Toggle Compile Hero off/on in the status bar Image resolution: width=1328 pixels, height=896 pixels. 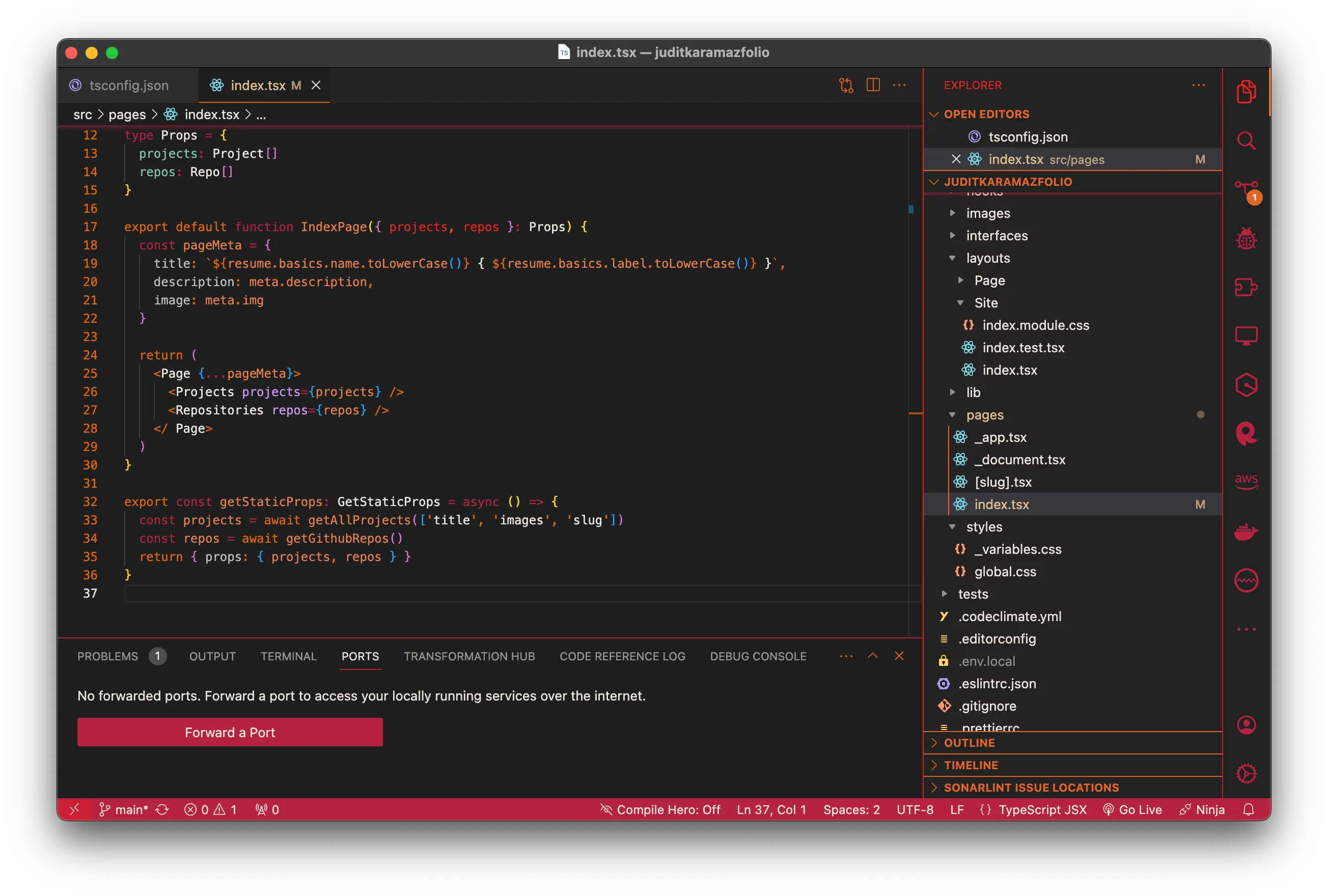[x=660, y=809]
